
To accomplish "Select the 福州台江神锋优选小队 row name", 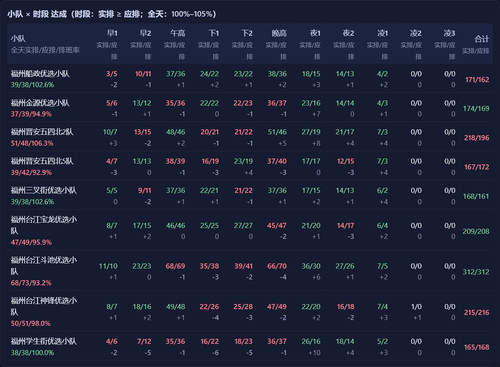I will point(44,306).
